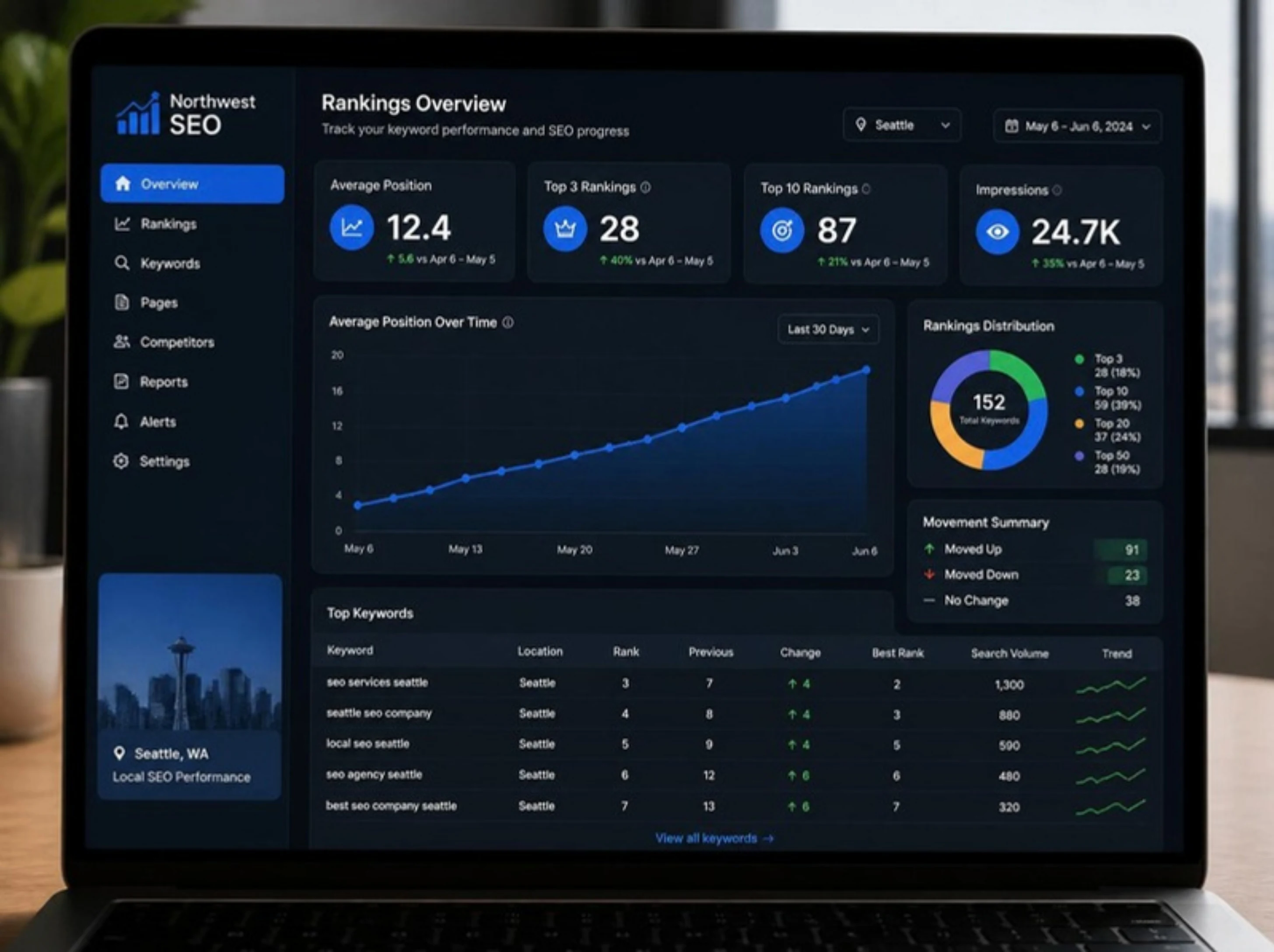
Task: Click the Average Position line-chart icon
Action: pos(352,227)
